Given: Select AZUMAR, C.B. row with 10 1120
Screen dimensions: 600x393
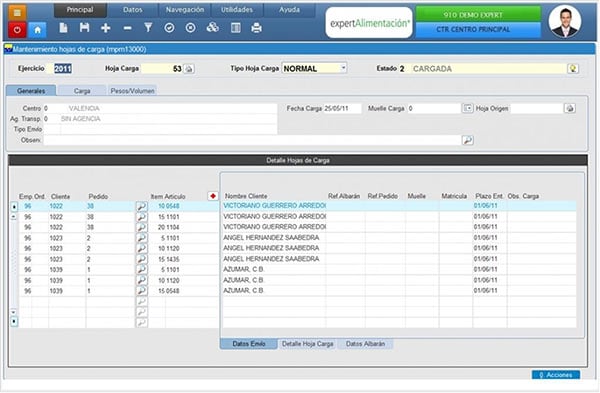Looking at the screenshot, I should [298, 280].
